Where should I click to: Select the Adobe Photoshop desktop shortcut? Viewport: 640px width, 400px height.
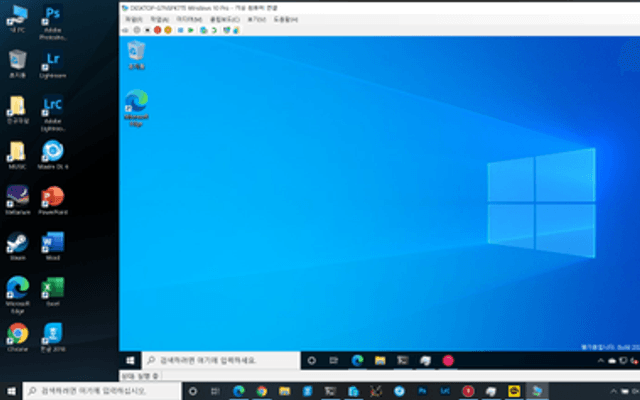pos(53,22)
